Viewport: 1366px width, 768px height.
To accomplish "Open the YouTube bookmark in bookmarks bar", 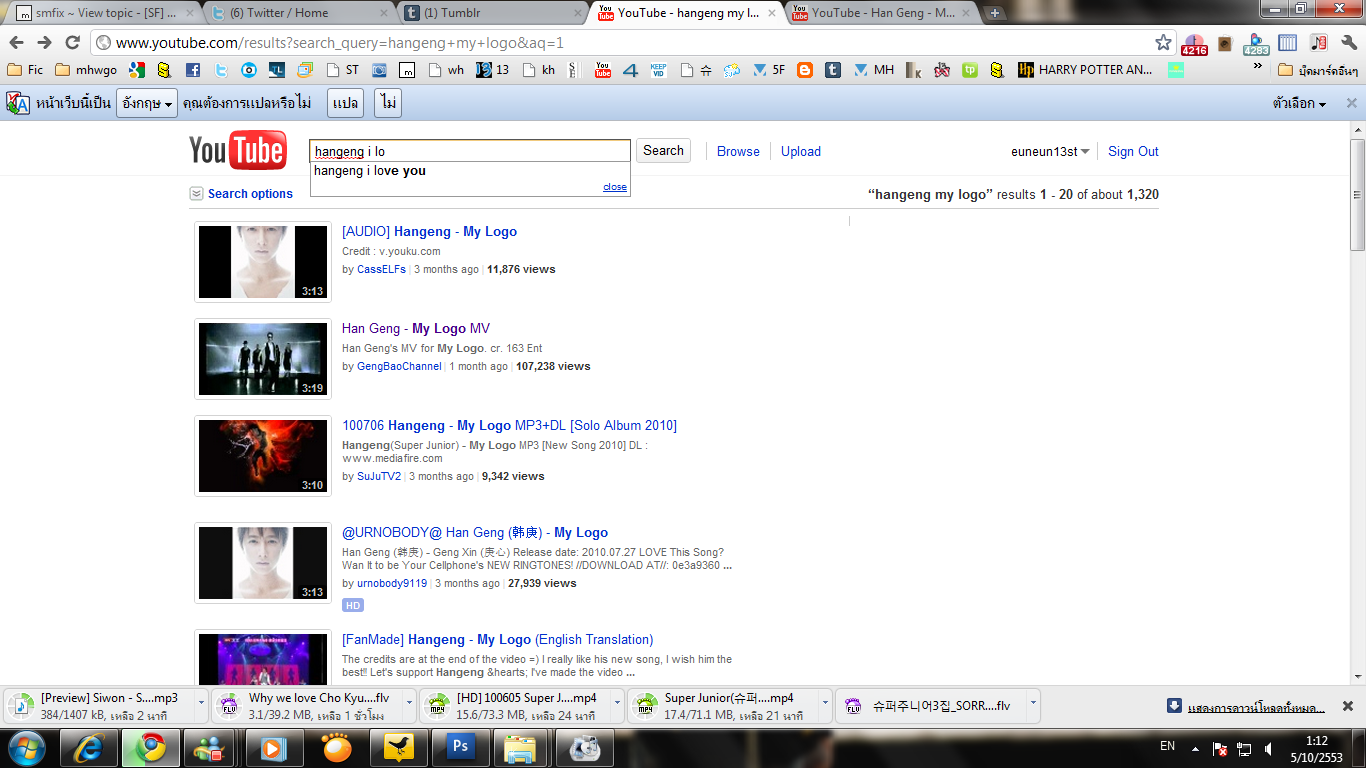I will 602,70.
